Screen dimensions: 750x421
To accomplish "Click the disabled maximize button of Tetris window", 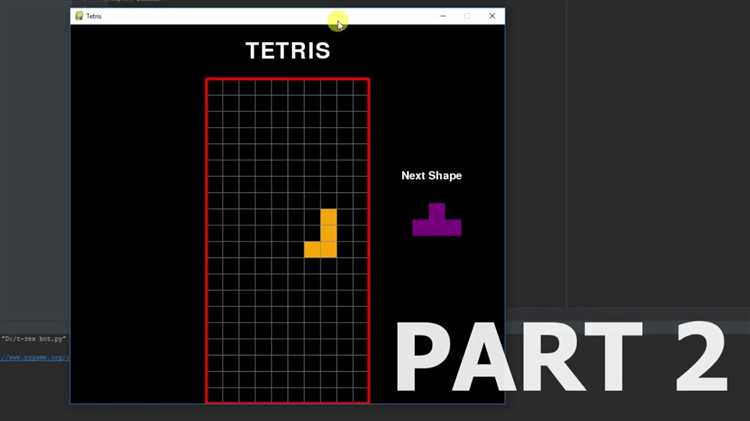I will [x=467, y=16].
